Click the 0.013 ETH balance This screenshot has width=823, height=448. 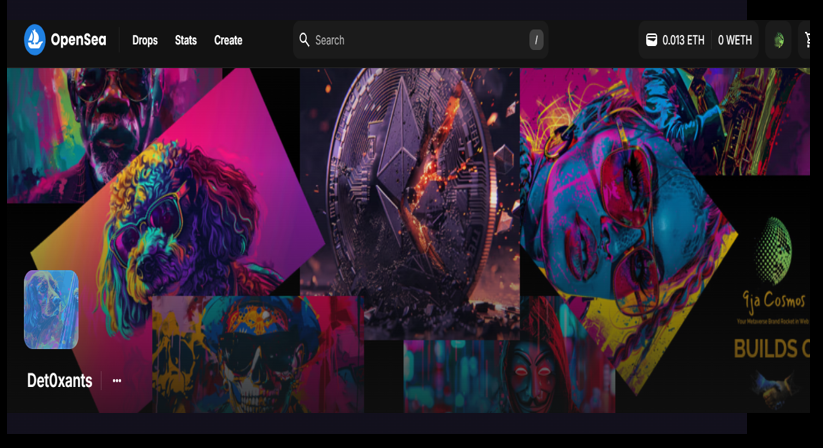click(x=683, y=40)
